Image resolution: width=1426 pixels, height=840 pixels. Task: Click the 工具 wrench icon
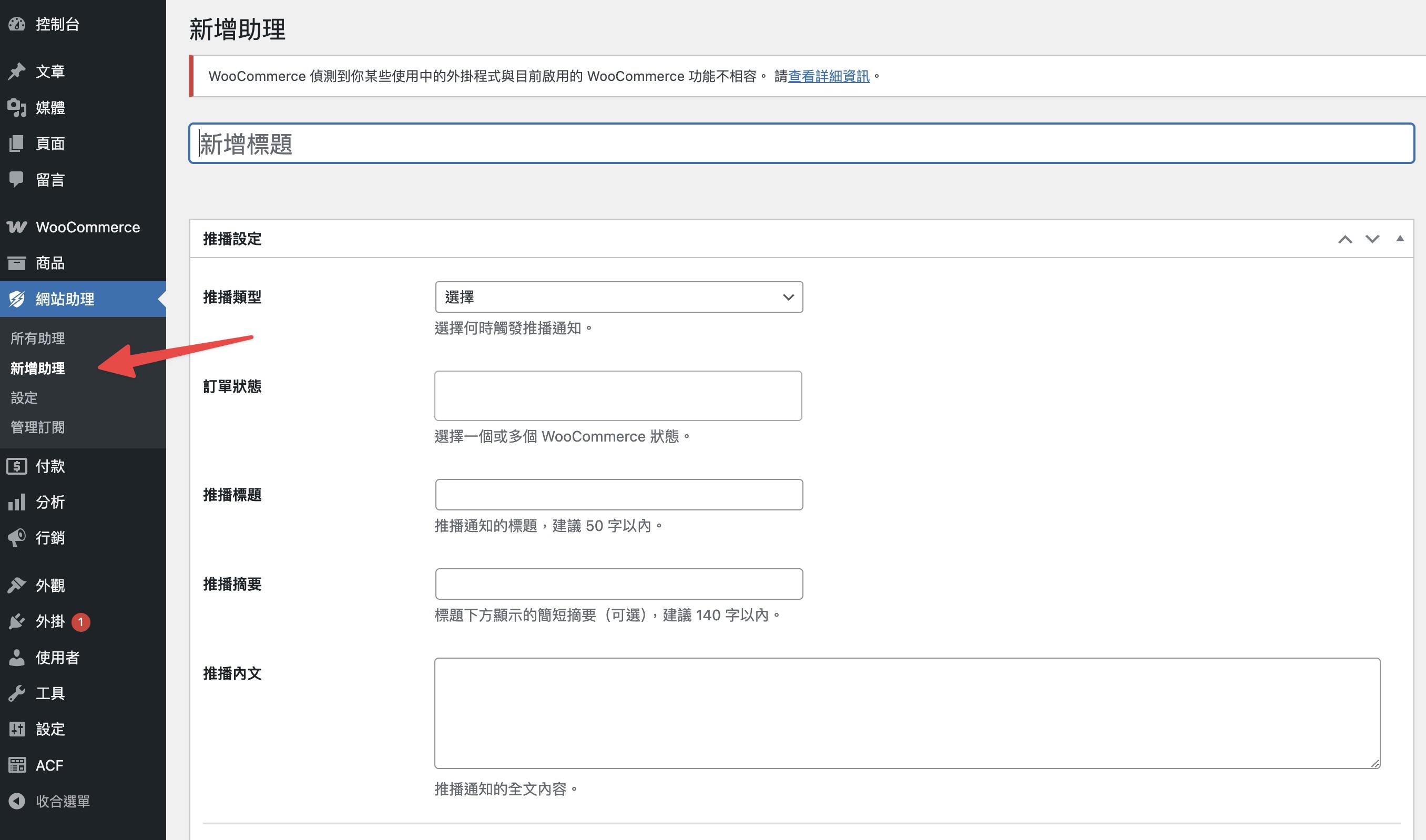(x=17, y=693)
